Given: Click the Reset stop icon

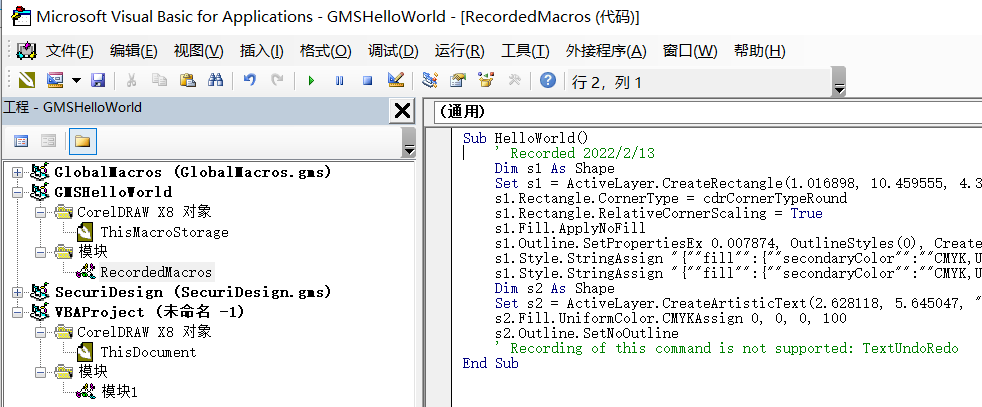Looking at the screenshot, I should pos(368,80).
